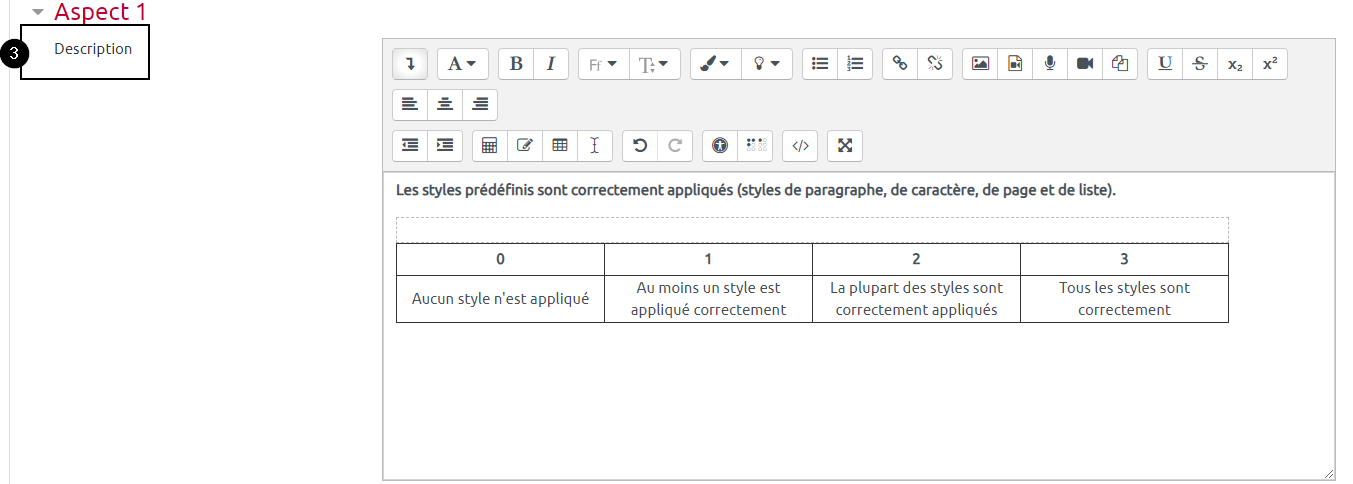Toggle bold formatting in the editor
This screenshot has height=484, width=1353.
[516, 64]
